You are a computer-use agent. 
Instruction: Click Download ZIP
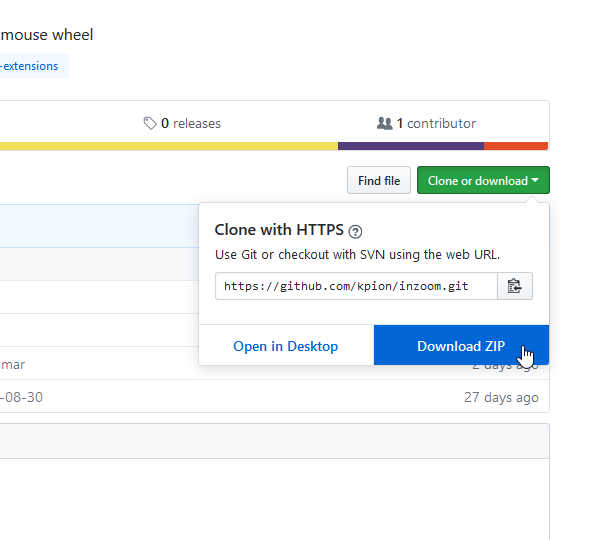point(461,345)
